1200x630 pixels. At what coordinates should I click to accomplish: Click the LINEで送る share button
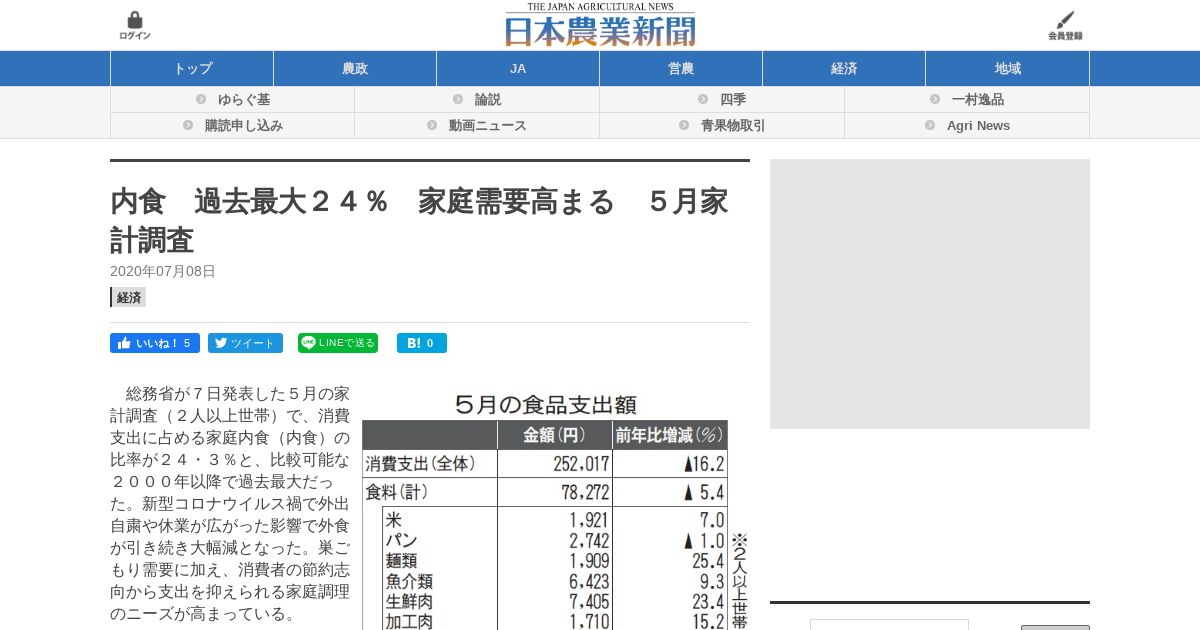338,343
